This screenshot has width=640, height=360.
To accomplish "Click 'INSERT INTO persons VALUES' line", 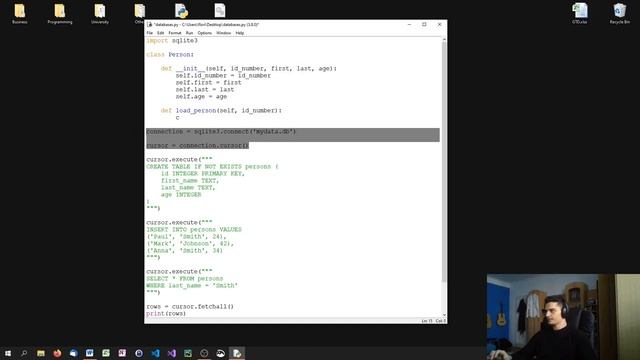I will click(194, 229).
